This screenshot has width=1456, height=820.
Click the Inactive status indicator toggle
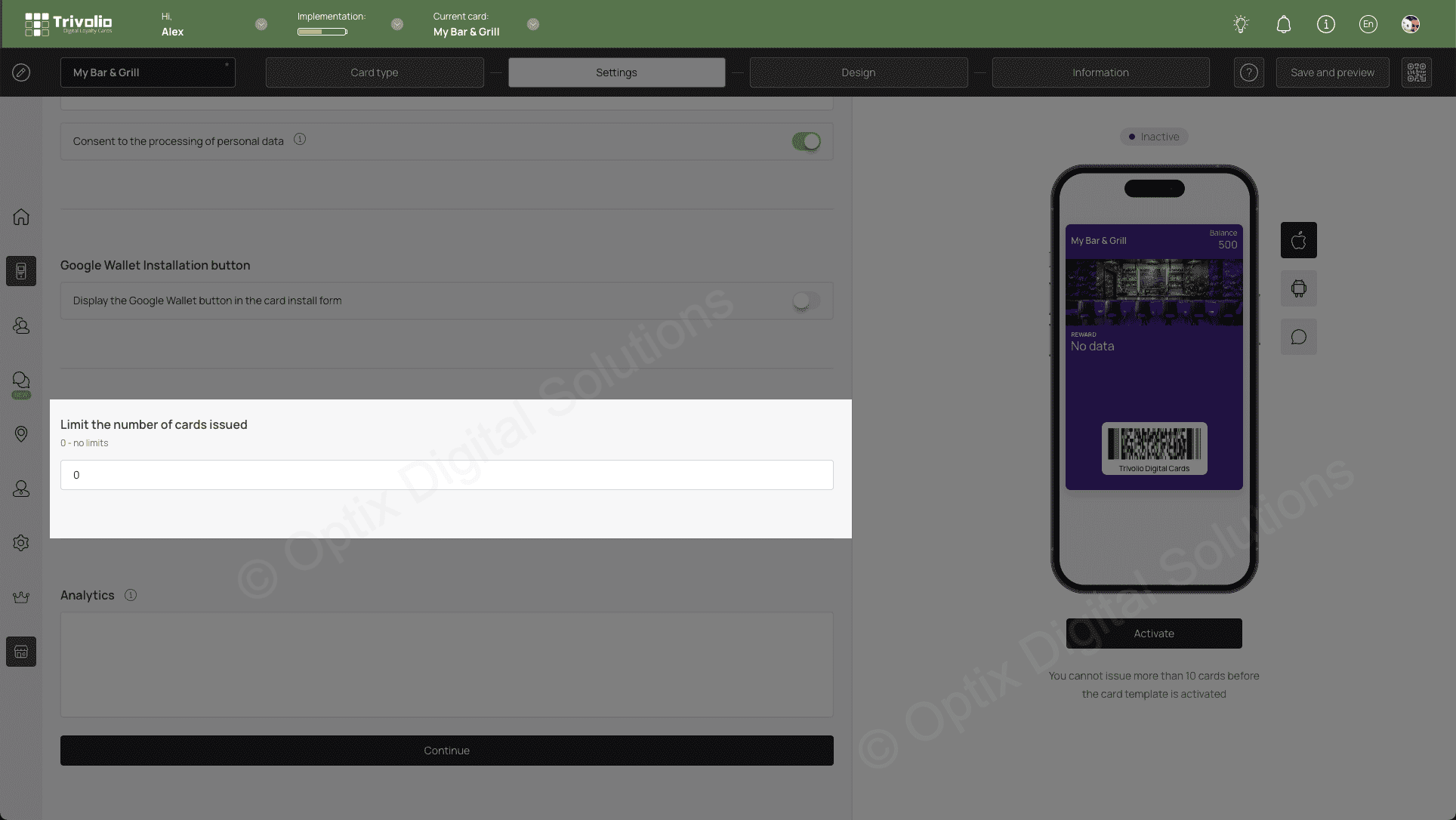(x=1154, y=137)
